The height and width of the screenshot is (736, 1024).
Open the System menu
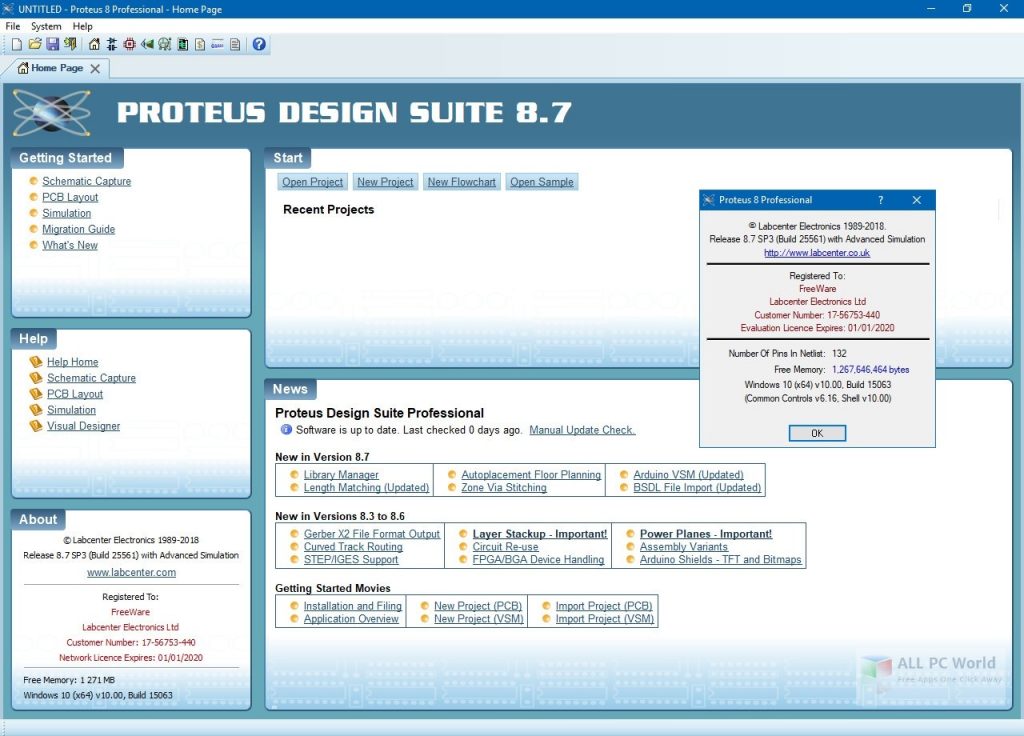46,26
